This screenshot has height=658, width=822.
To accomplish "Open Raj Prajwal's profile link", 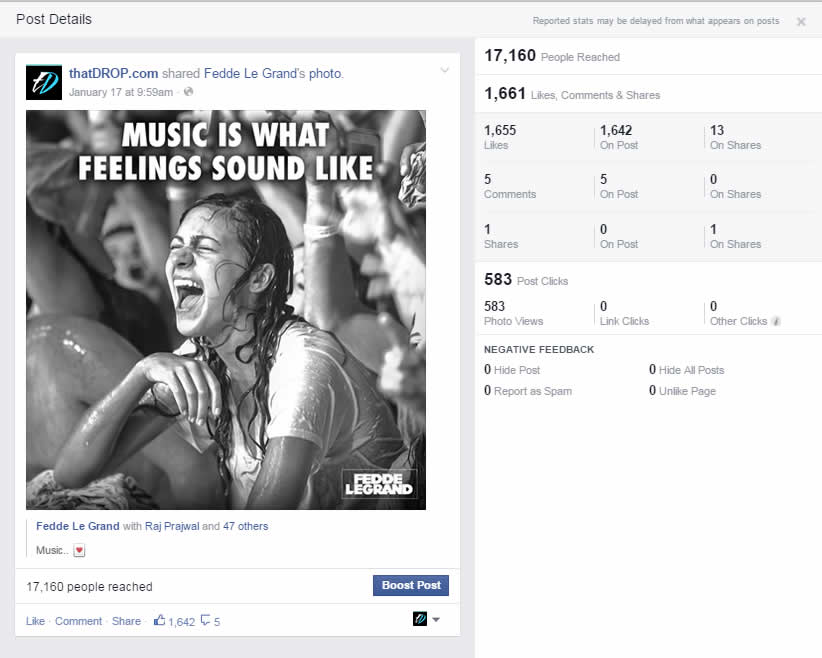I will point(172,526).
